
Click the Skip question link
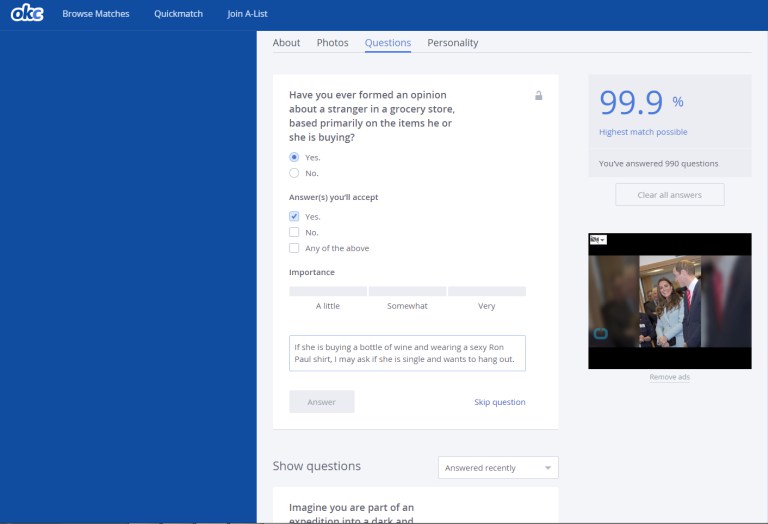coord(499,402)
